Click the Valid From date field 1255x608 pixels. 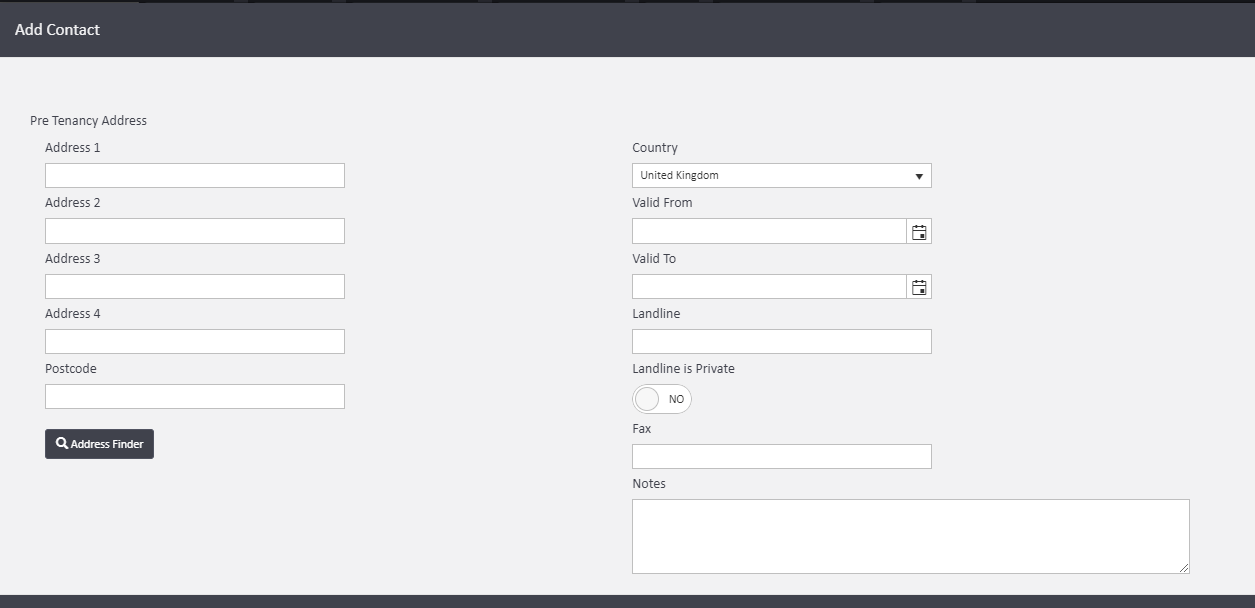(767, 230)
